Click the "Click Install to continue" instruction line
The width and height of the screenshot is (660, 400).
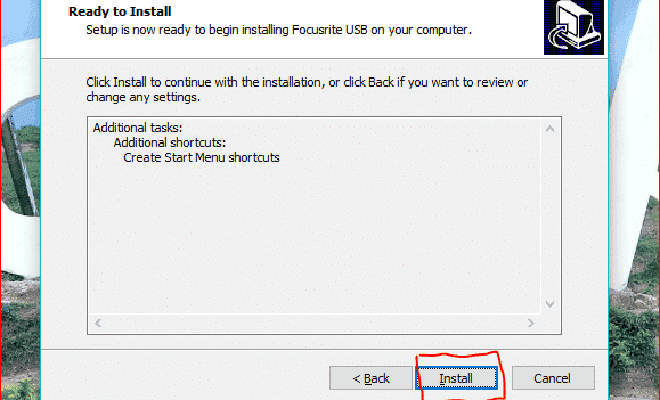click(x=307, y=82)
